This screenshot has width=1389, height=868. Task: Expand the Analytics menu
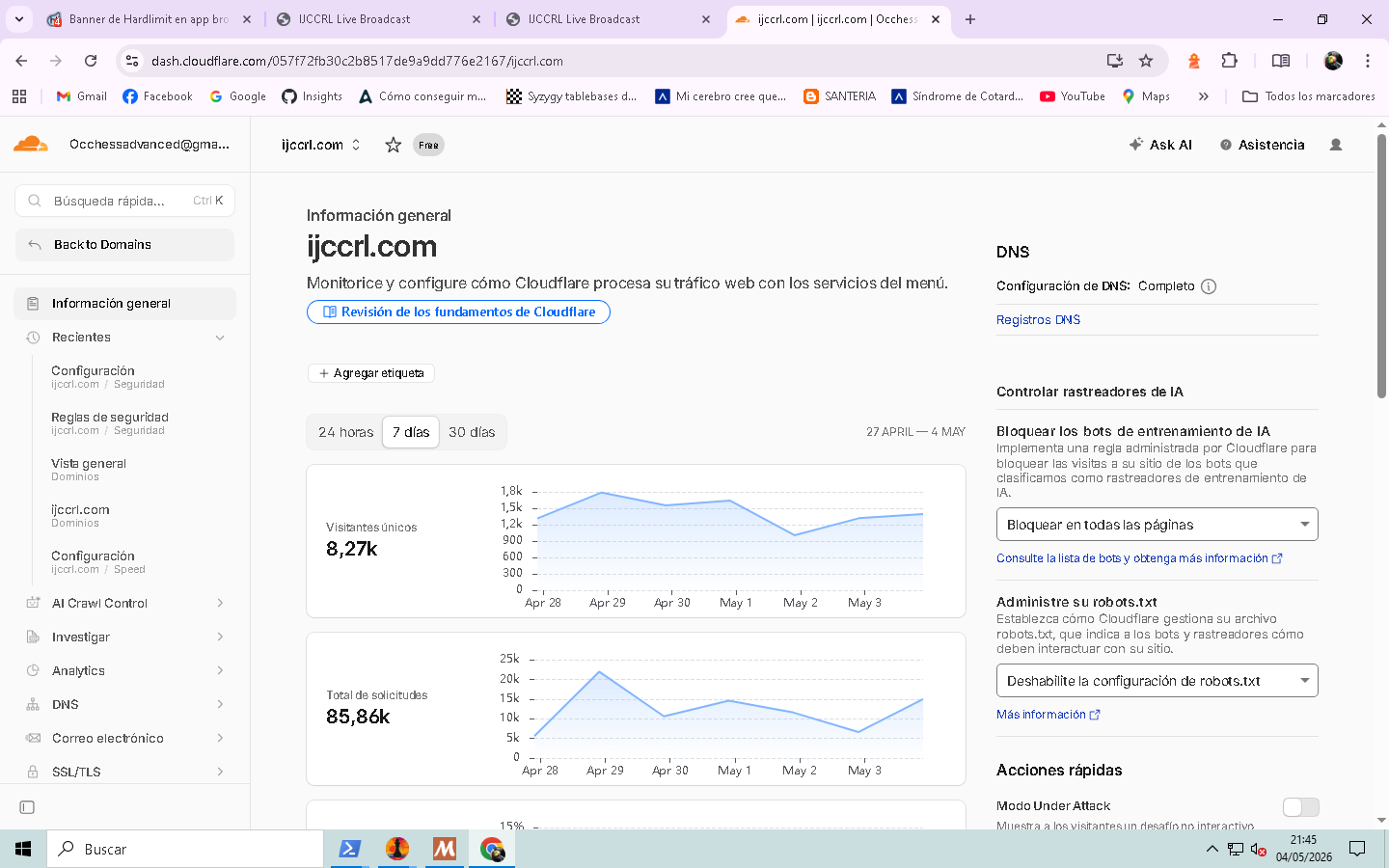125,671
